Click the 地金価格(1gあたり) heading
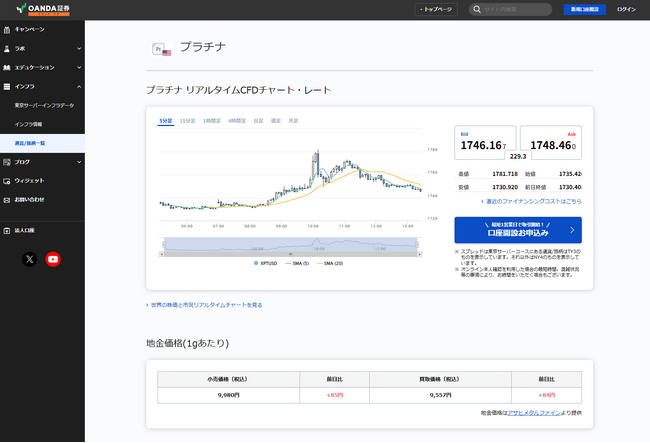 tap(187, 343)
